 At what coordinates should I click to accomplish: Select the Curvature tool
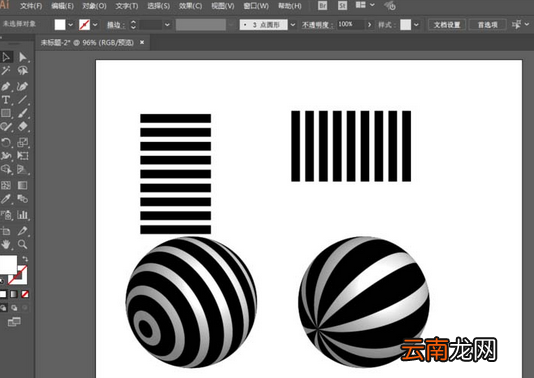[22, 86]
